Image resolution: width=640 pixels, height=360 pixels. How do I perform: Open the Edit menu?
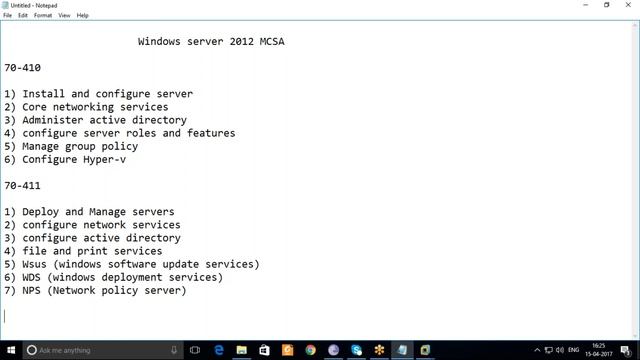point(23,15)
